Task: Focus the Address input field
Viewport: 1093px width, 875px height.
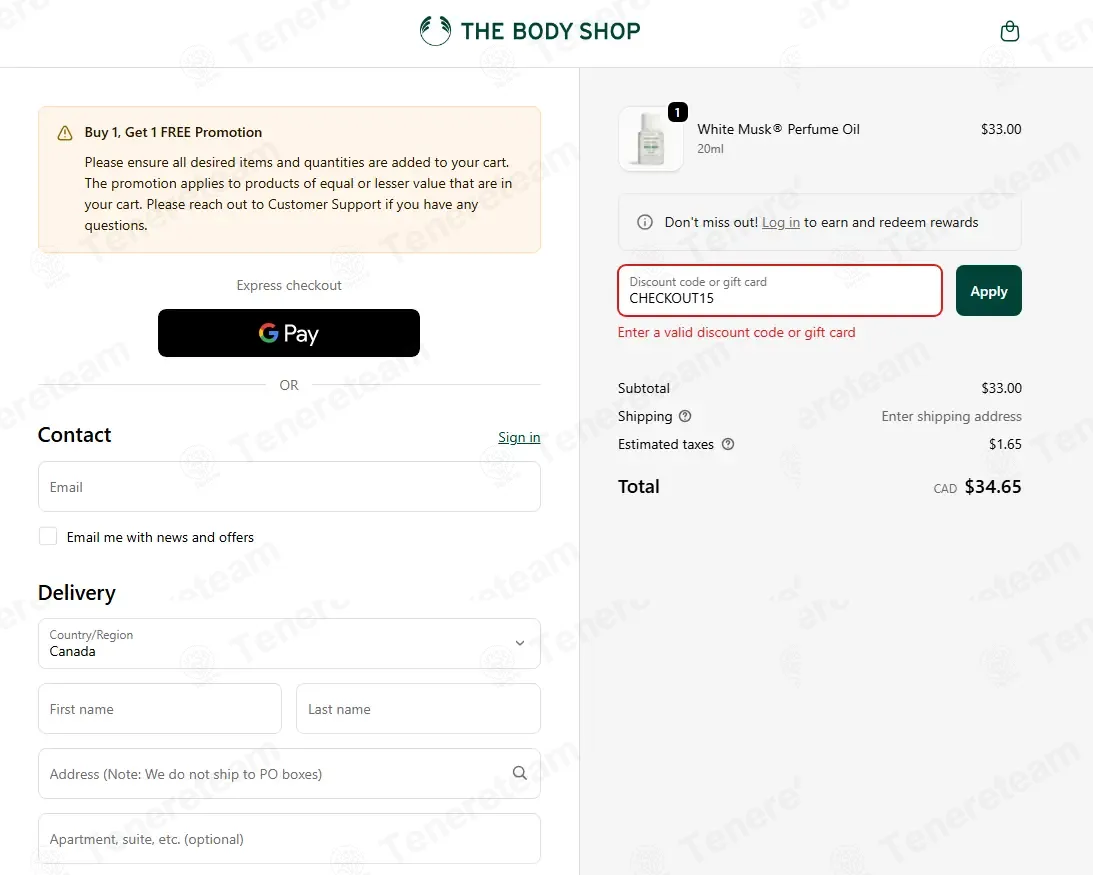Action: click(289, 773)
